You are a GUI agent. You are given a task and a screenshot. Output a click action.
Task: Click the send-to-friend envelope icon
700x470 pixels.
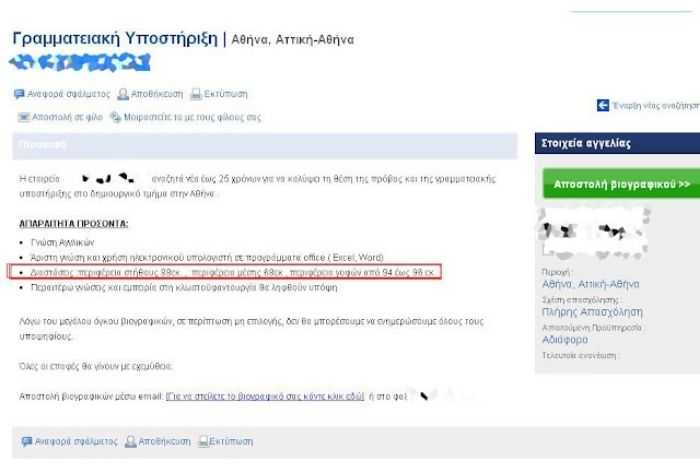coord(23,117)
